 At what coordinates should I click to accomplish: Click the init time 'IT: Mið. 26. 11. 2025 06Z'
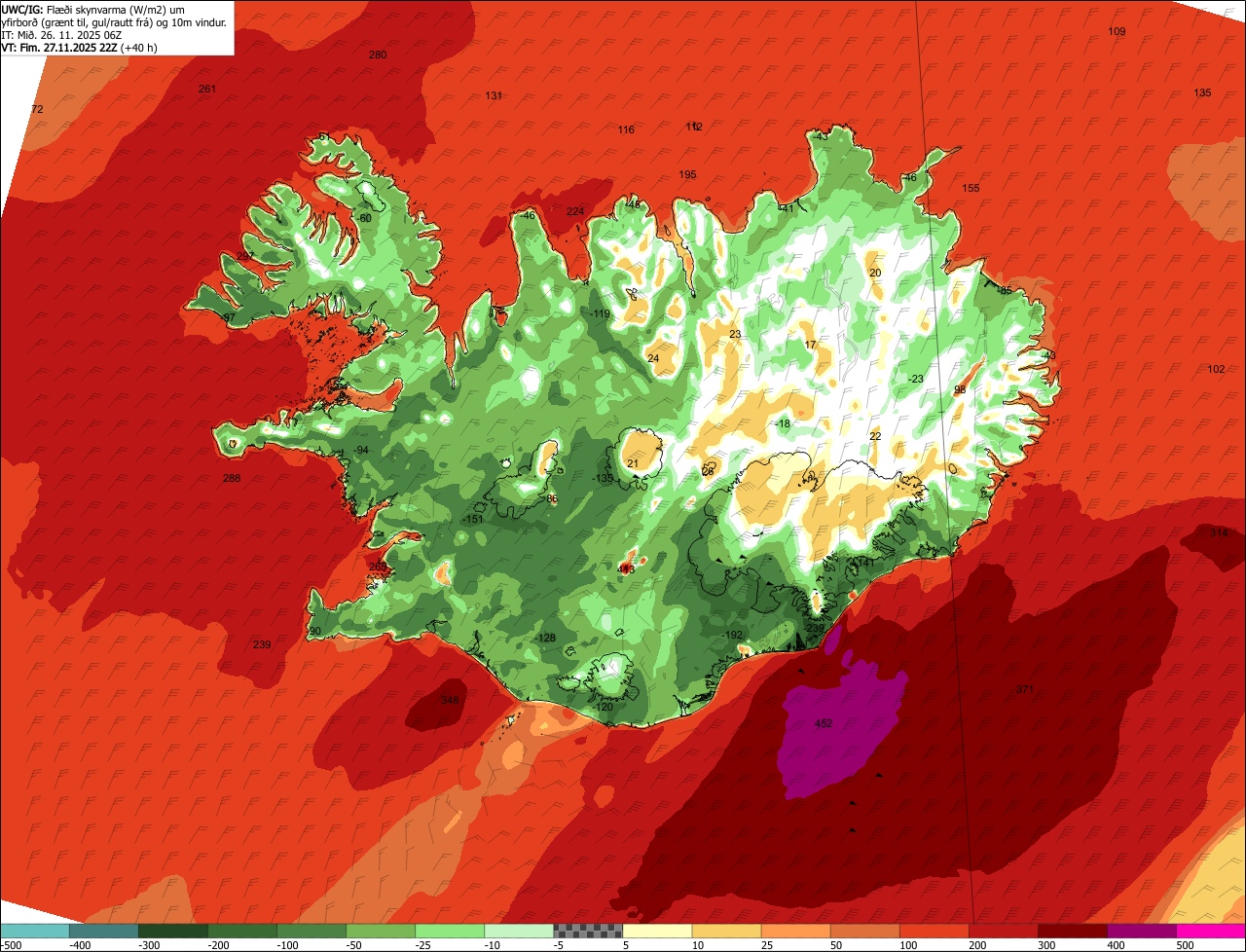60,35
